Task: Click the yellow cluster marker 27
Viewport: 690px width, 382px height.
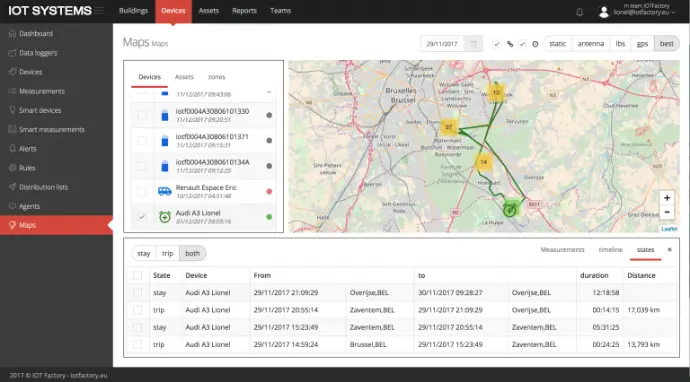Action: 448,127
